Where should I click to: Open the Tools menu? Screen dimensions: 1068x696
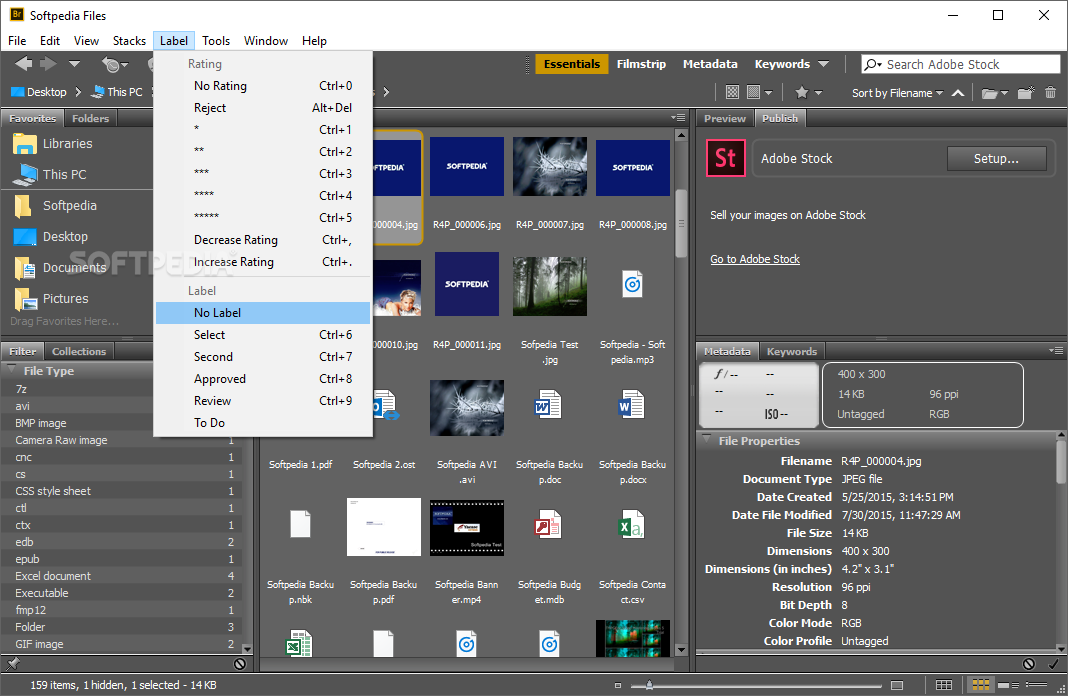[x=216, y=41]
